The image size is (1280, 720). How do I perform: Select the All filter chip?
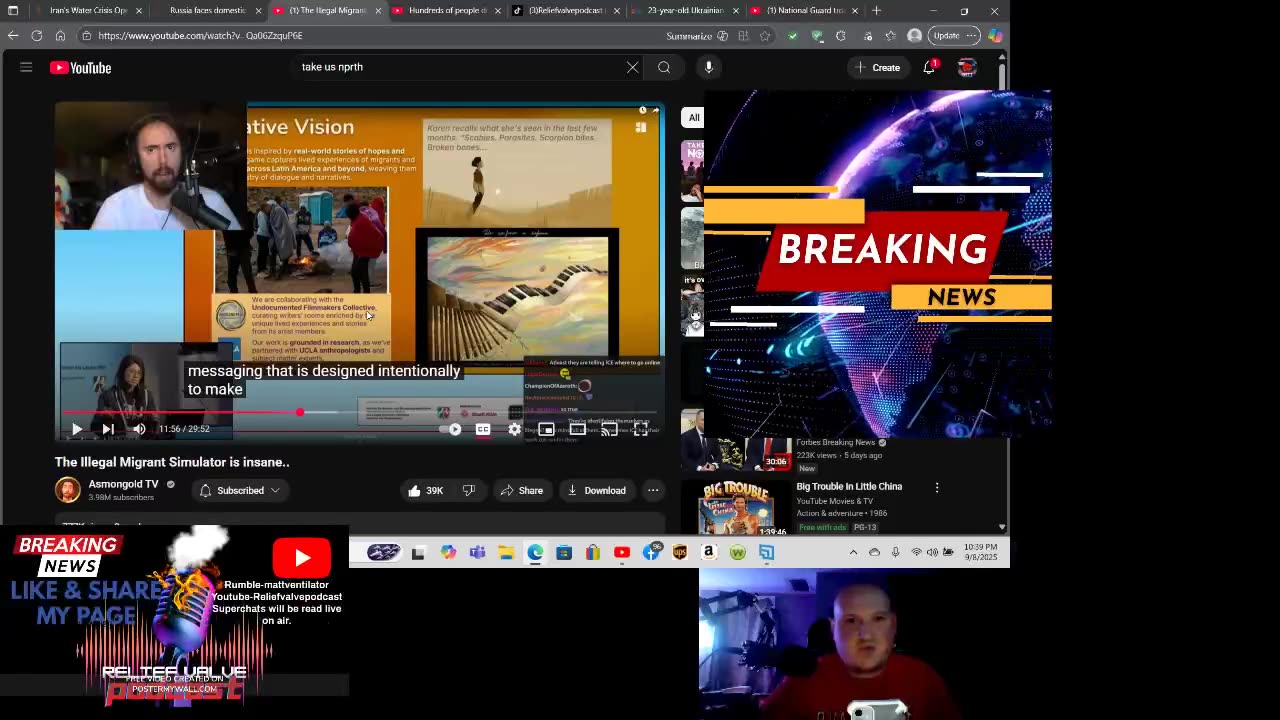point(694,117)
